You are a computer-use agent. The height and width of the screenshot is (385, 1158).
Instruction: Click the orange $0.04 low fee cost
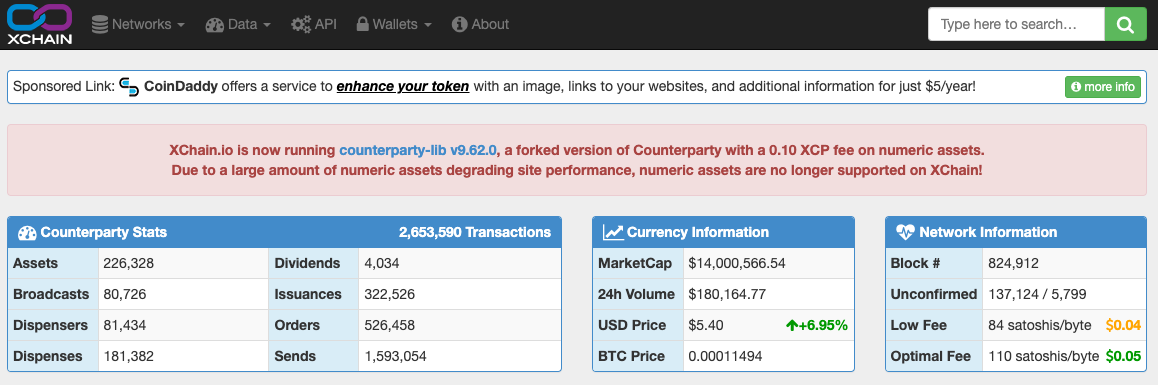pos(1123,326)
